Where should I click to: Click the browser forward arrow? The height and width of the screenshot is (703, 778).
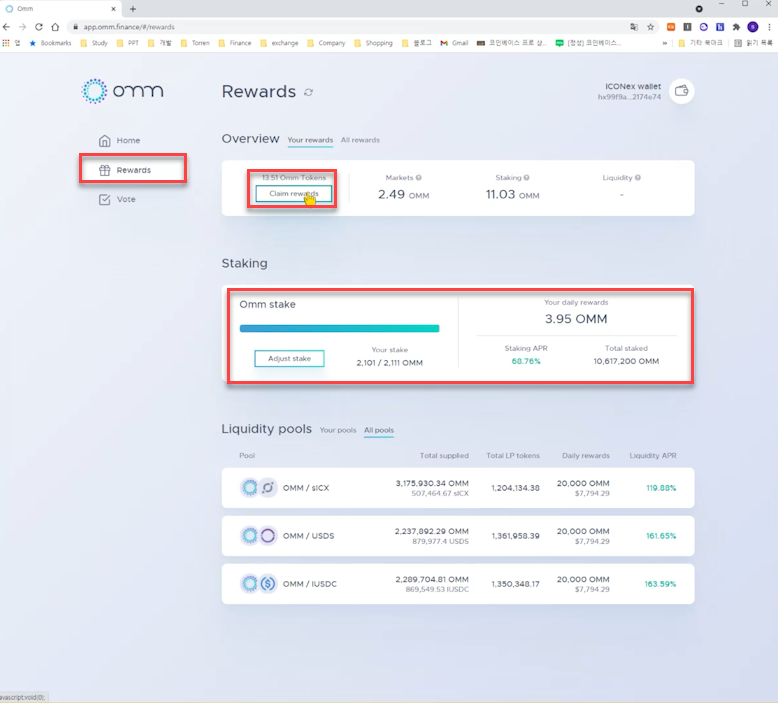(22, 27)
